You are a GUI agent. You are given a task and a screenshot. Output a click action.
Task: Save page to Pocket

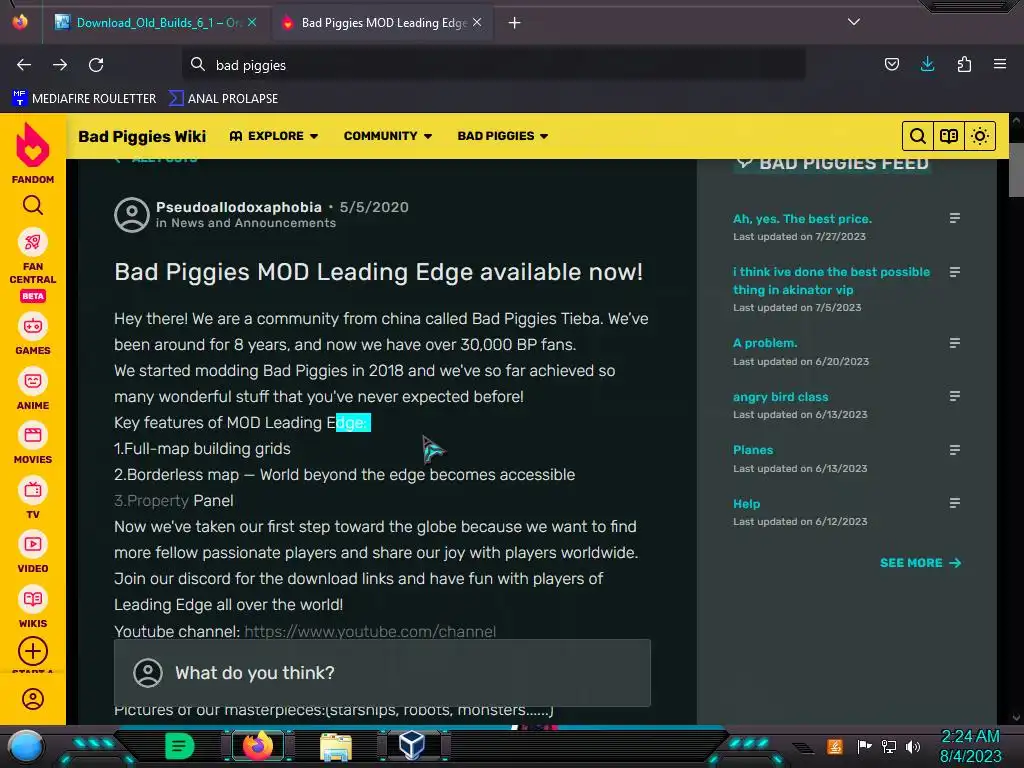[x=891, y=64]
